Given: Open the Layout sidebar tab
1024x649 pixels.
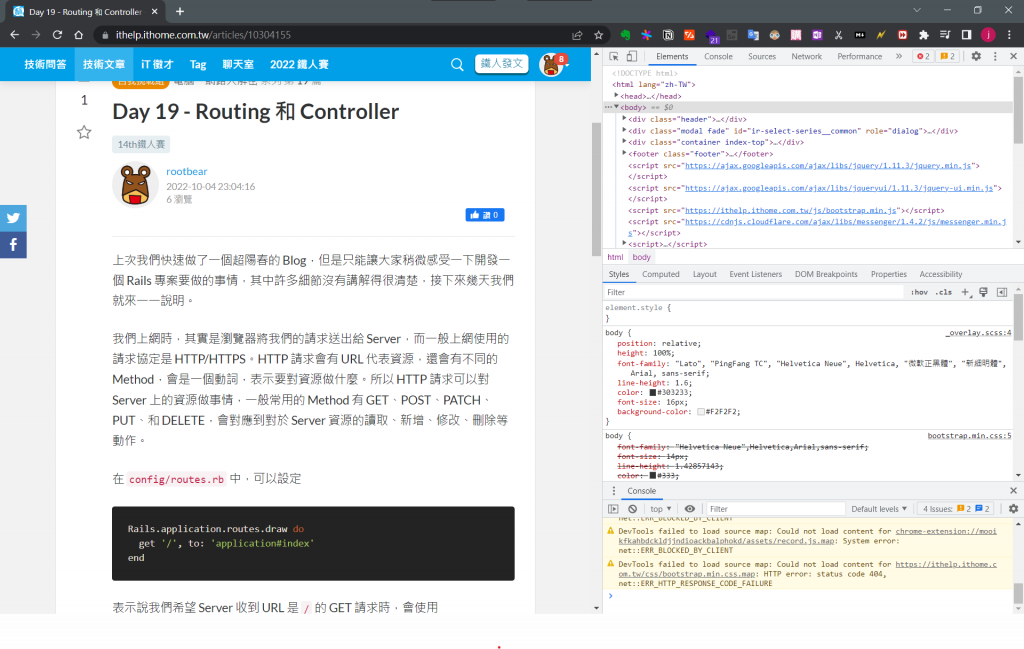Looking at the screenshot, I should point(704,274).
